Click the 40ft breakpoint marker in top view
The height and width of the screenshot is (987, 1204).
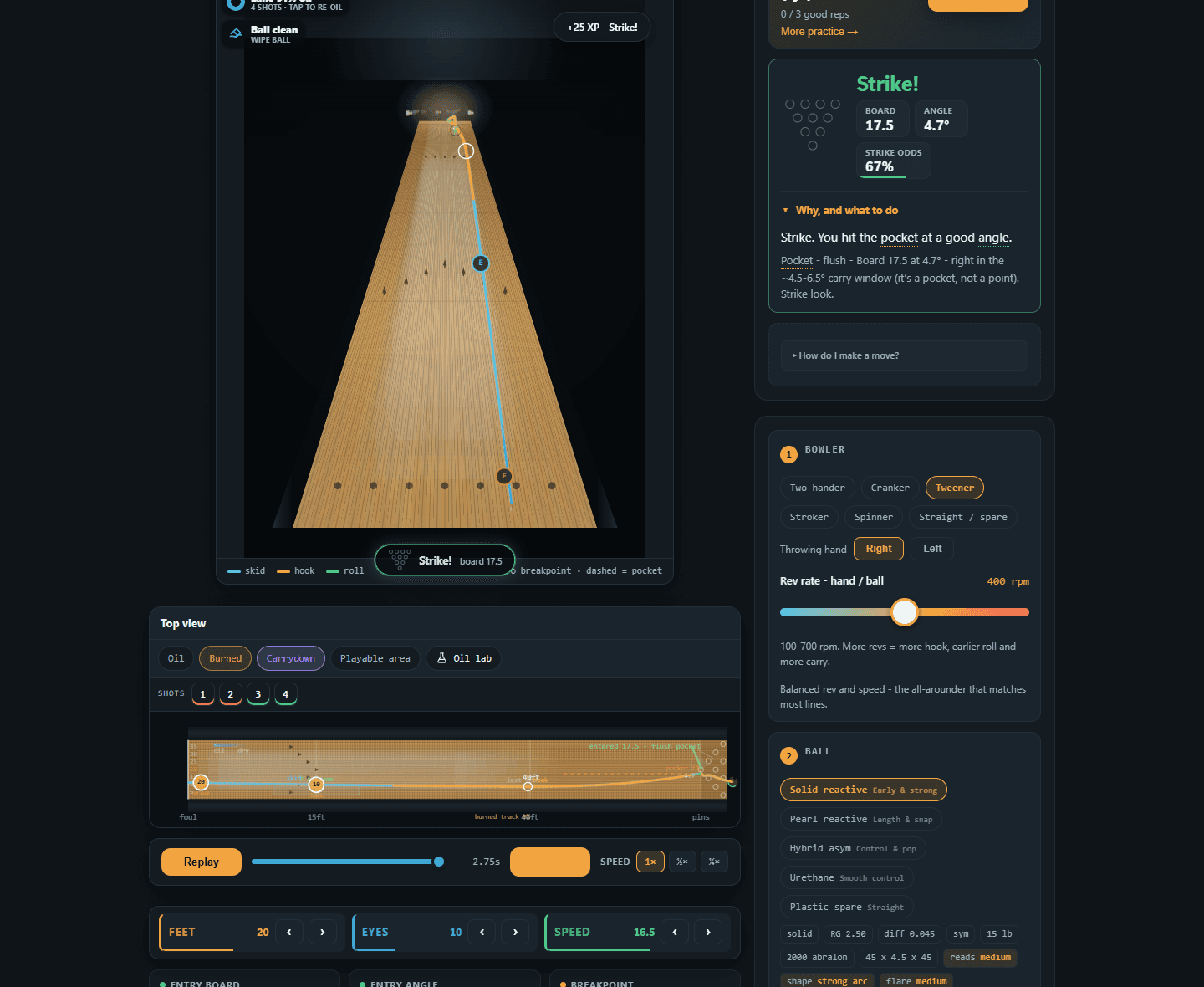[528, 786]
